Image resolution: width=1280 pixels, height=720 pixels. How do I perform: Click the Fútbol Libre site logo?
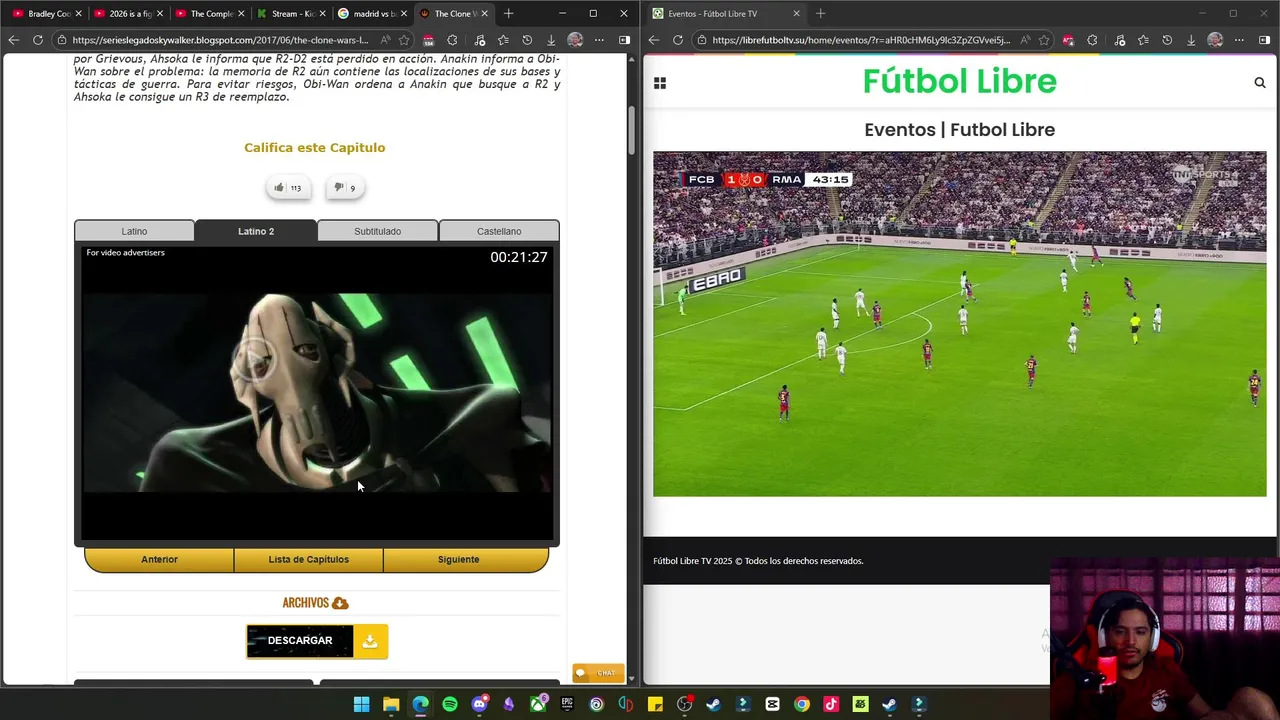960,81
